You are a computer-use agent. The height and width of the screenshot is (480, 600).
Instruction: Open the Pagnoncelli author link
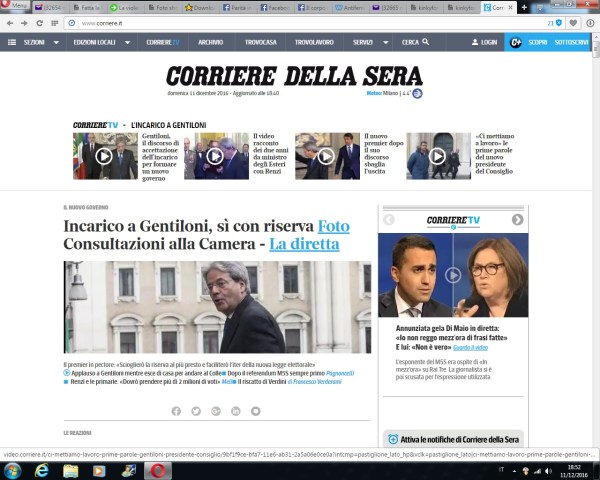click(x=340, y=373)
